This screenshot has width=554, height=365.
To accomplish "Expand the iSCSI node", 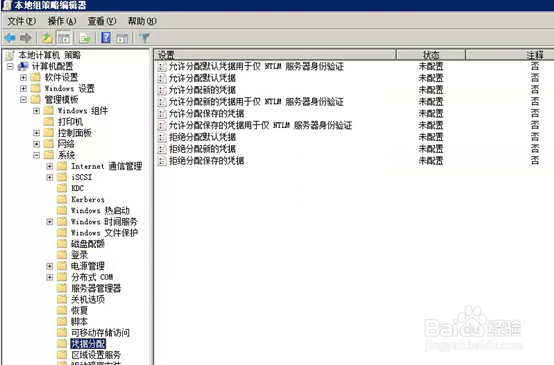I will 49,177.
